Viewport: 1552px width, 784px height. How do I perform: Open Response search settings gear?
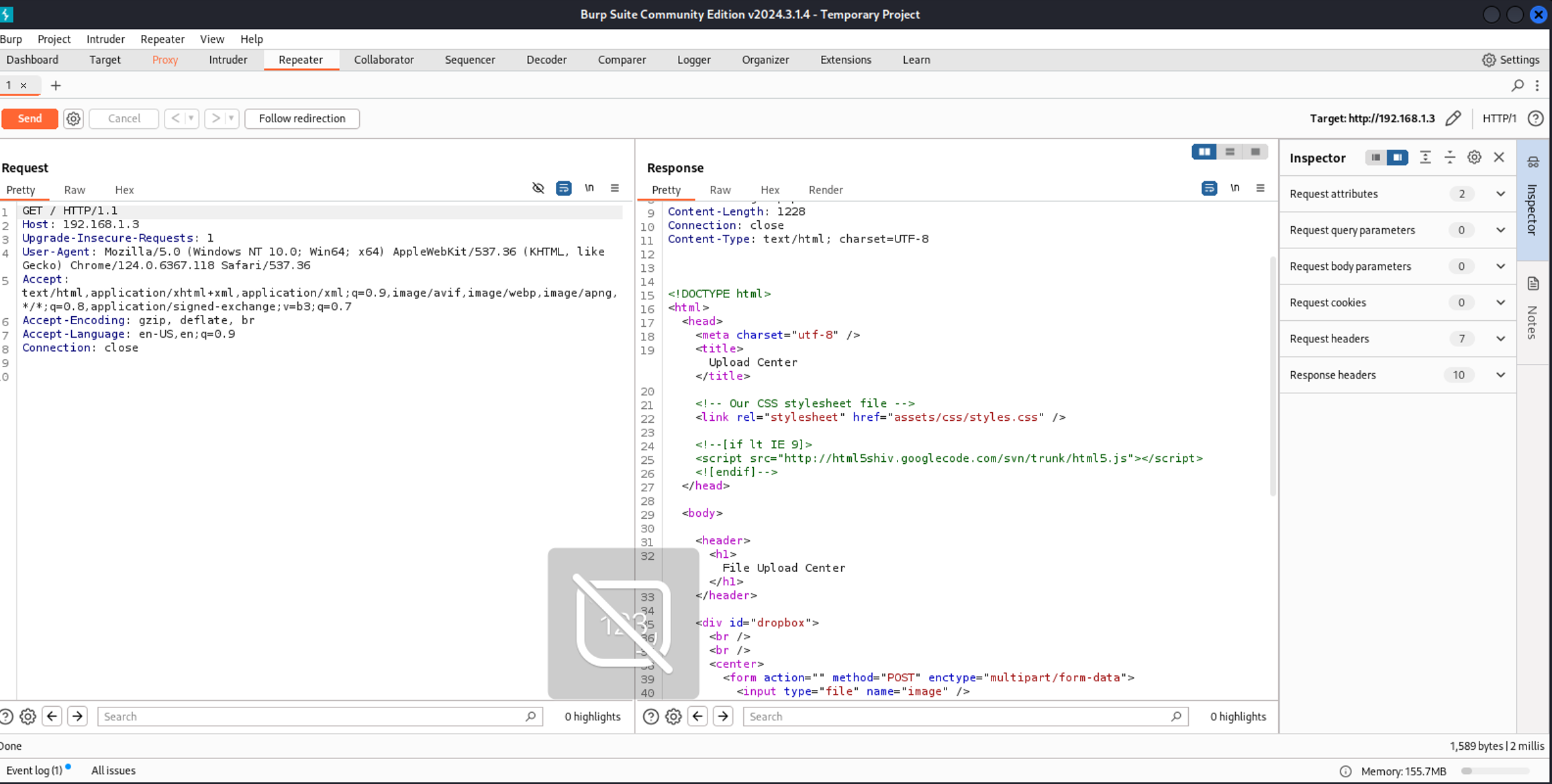pyautogui.click(x=673, y=716)
